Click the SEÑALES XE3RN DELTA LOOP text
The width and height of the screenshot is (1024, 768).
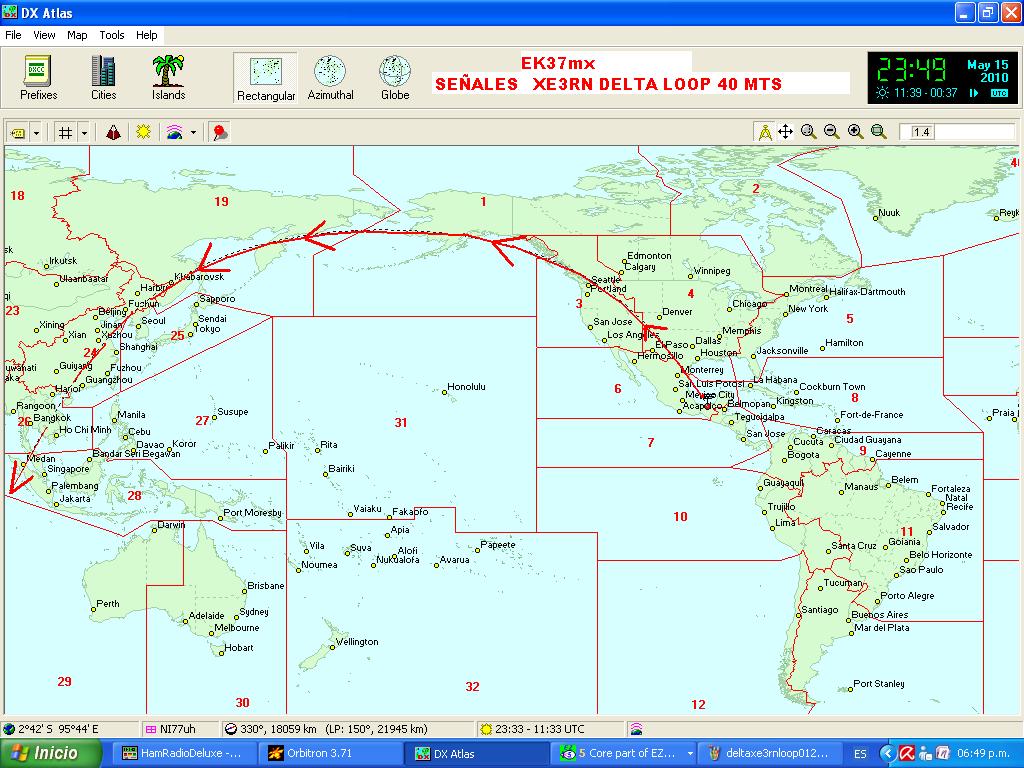[x=608, y=84]
